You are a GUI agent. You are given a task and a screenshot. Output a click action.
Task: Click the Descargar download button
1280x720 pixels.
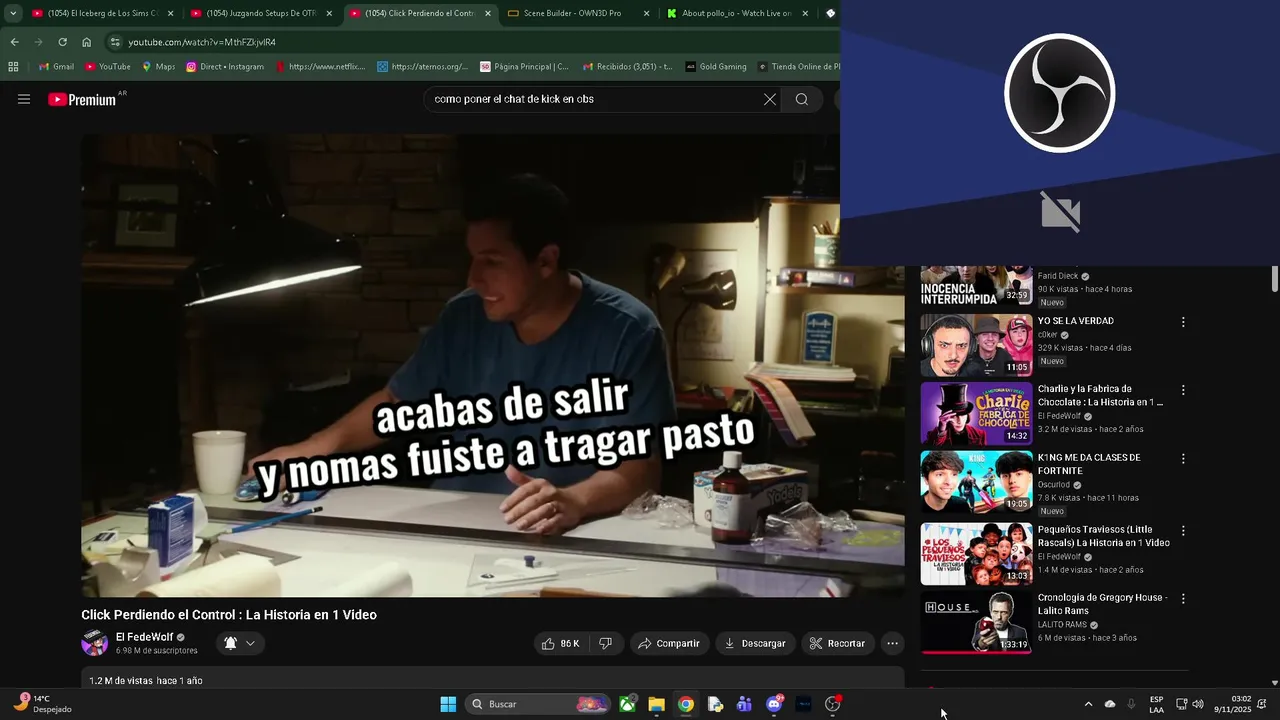(x=755, y=643)
